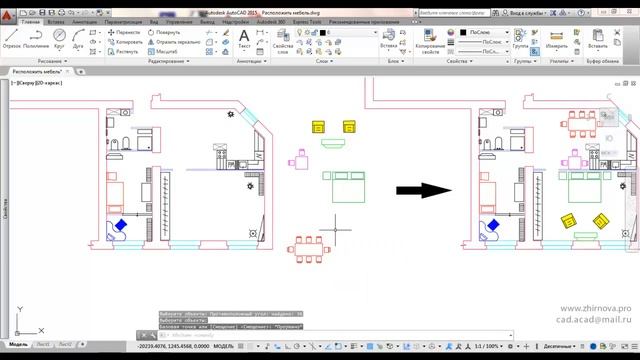640x360 pixels.
Task: Open Свойства слоя (Layer Properties)
Action: (x=282, y=41)
